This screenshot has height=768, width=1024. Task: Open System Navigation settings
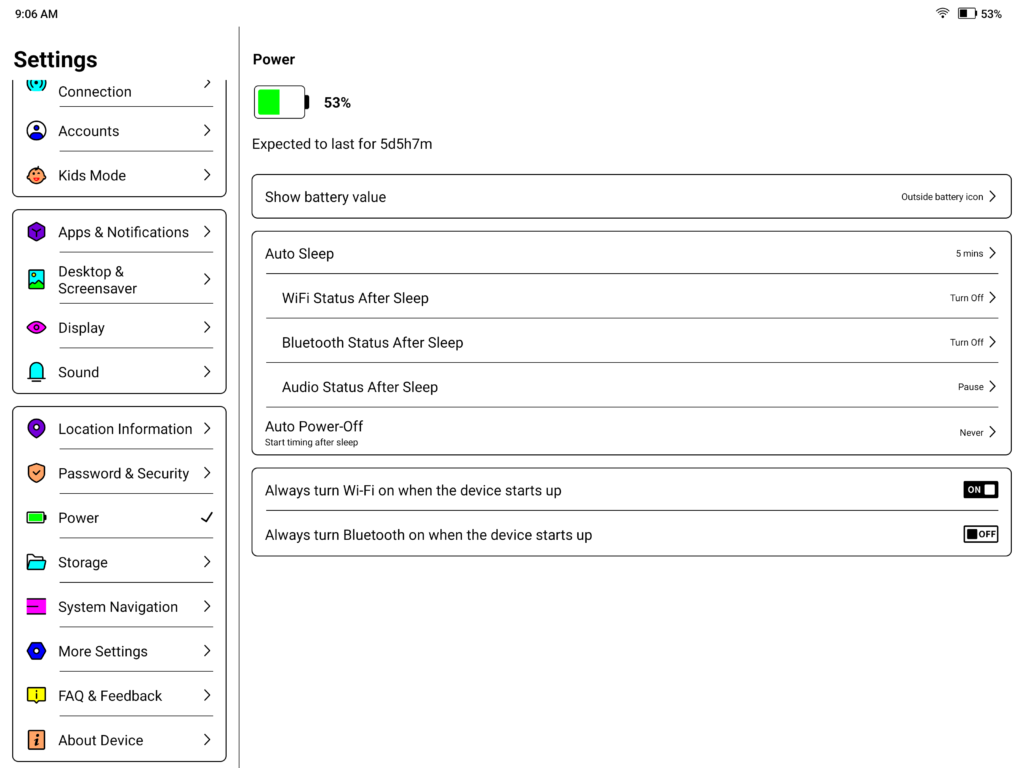tap(118, 607)
